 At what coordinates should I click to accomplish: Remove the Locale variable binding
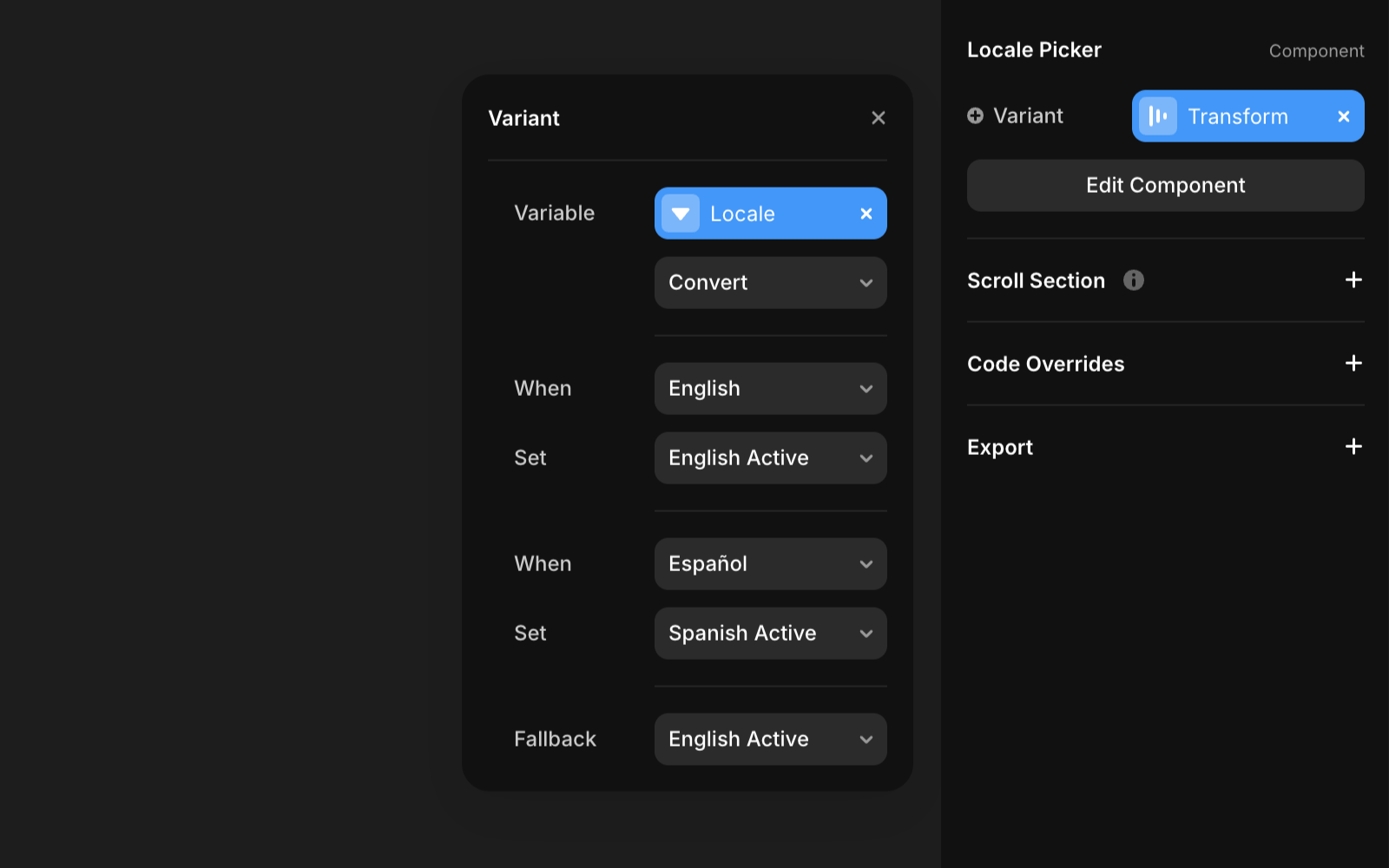[x=866, y=214]
